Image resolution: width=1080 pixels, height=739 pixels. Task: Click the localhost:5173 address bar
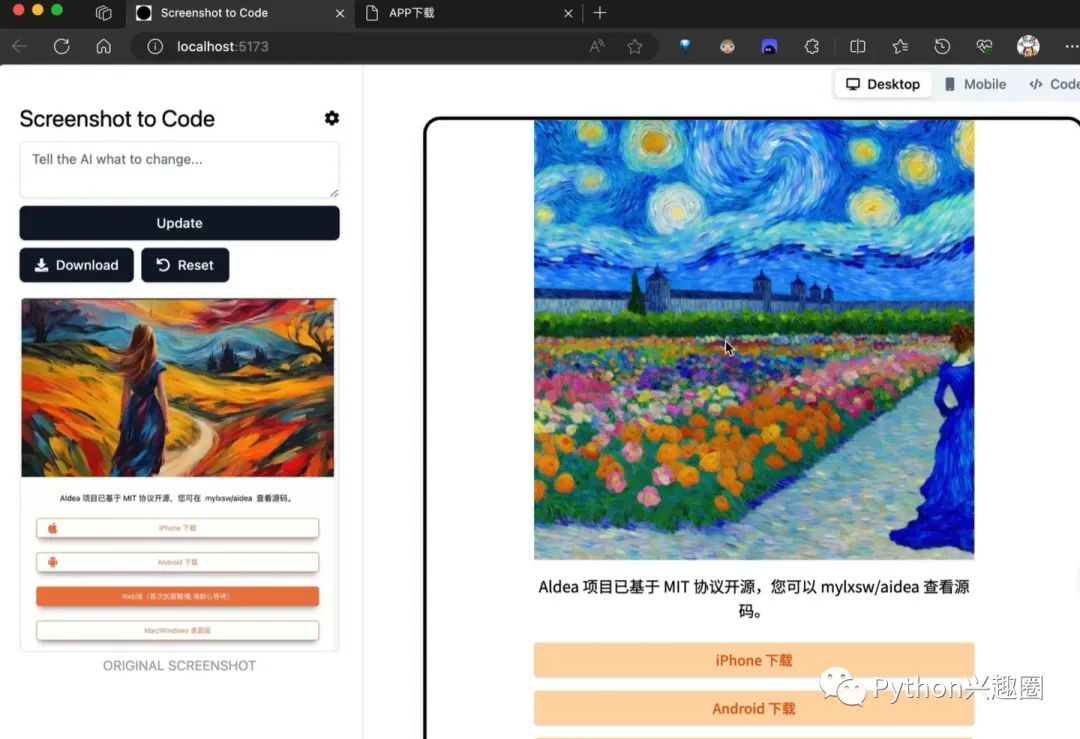pos(393,46)
